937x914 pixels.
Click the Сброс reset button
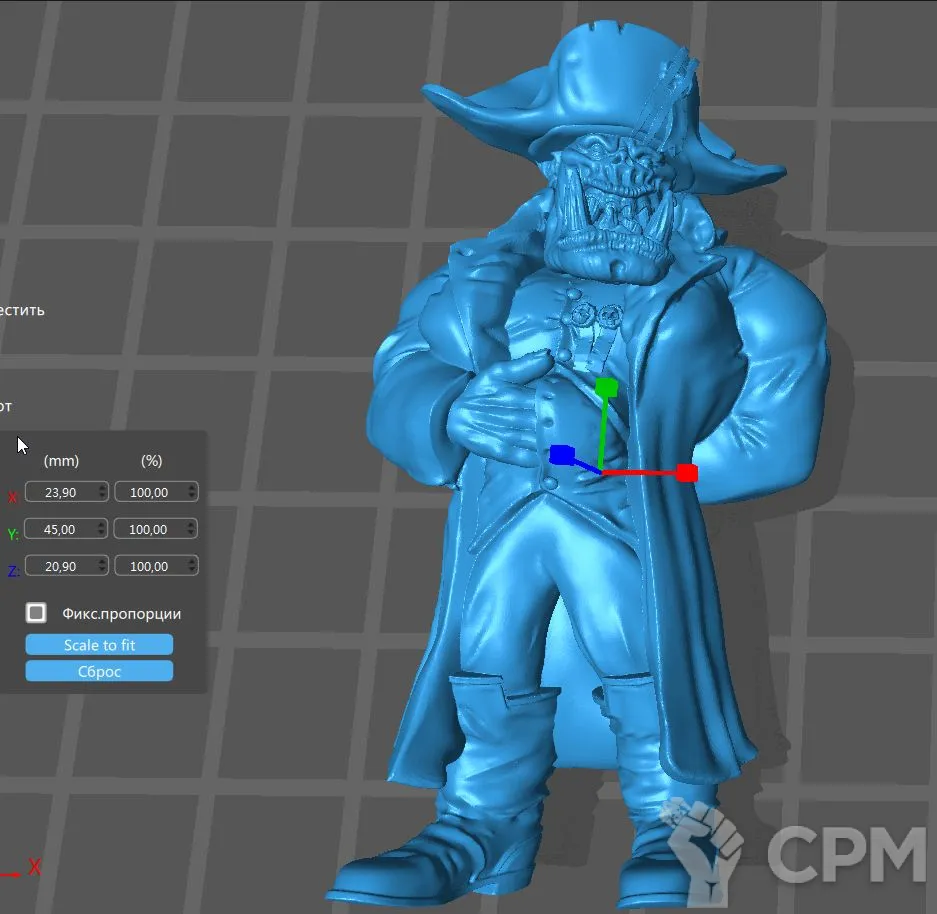coord(99,671)
